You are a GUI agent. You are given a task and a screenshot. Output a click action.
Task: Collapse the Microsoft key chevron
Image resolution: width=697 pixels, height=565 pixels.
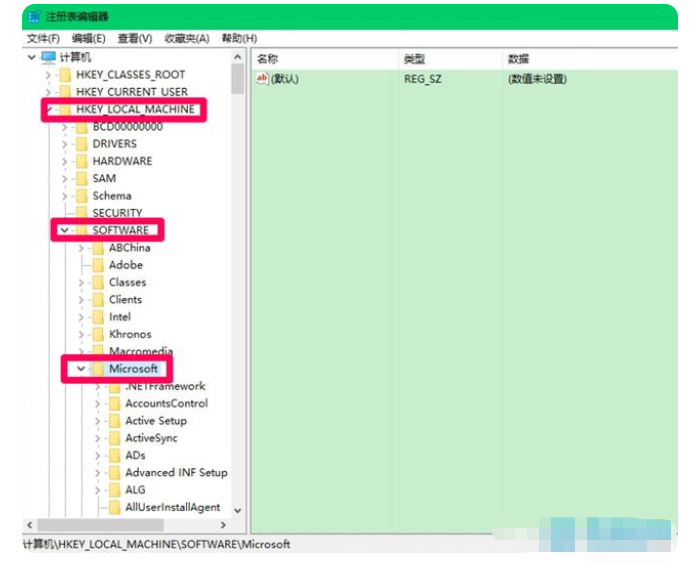[81, 369]
